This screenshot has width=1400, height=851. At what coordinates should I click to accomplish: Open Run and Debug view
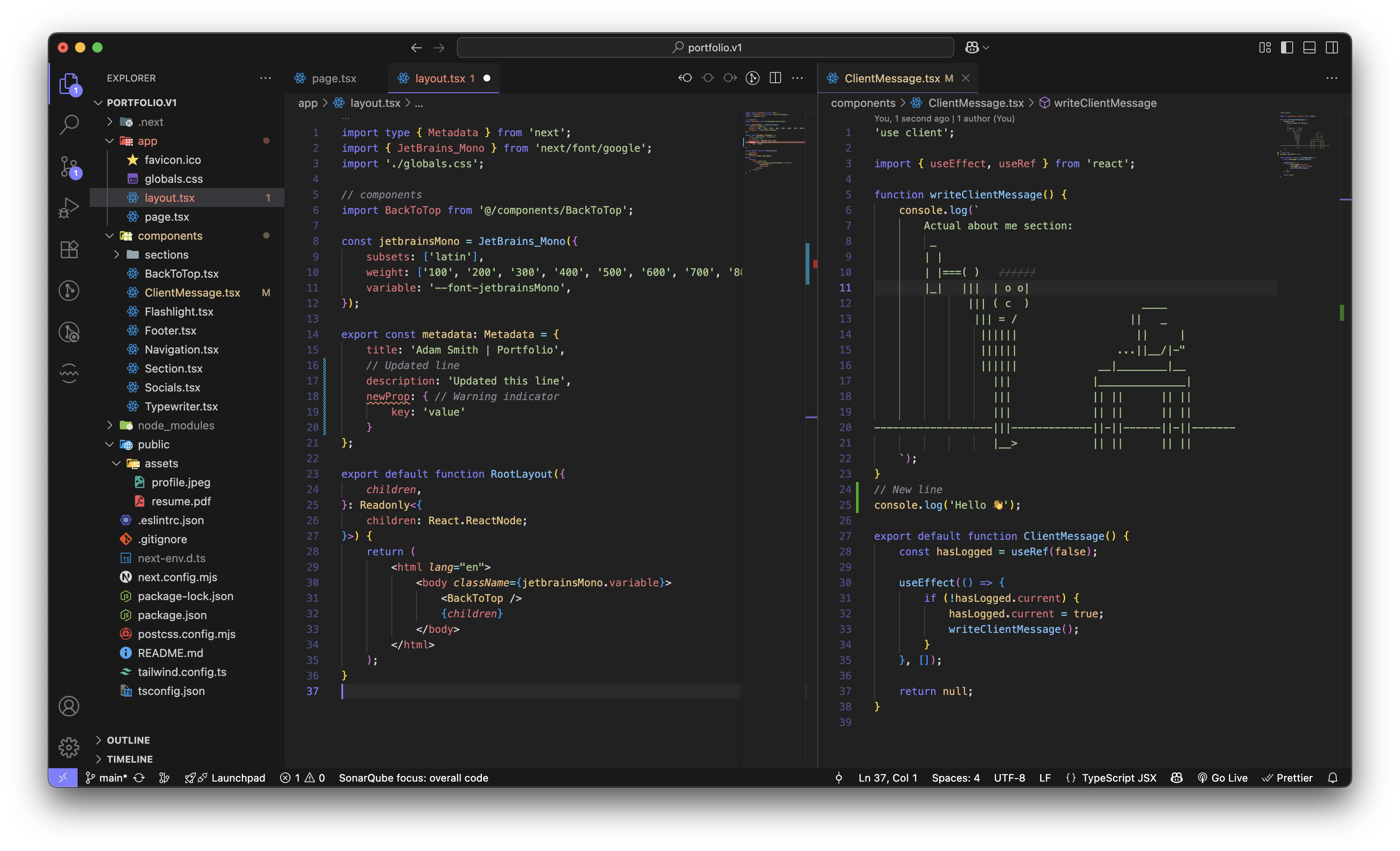[x=69, y=208]
